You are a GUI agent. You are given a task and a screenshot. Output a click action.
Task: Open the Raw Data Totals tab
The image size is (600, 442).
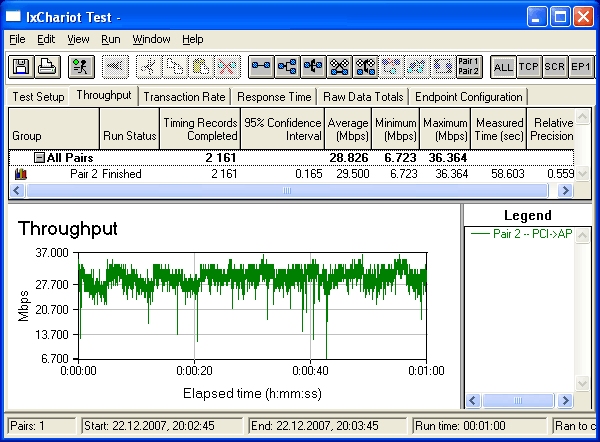[x=363, y=97]
